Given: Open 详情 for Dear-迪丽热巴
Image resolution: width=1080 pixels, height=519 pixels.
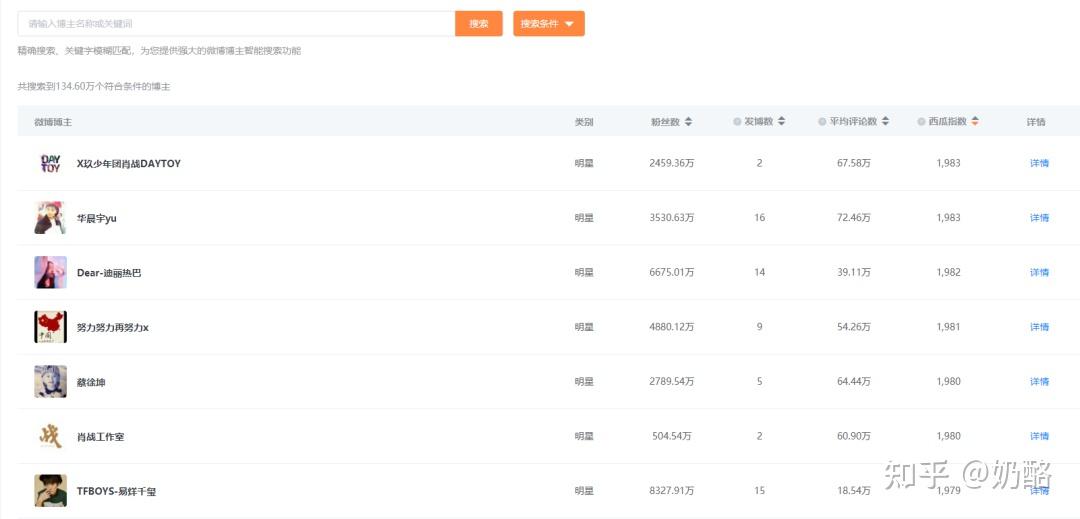Looking at the screenshot, I should tap(1039, 272).
